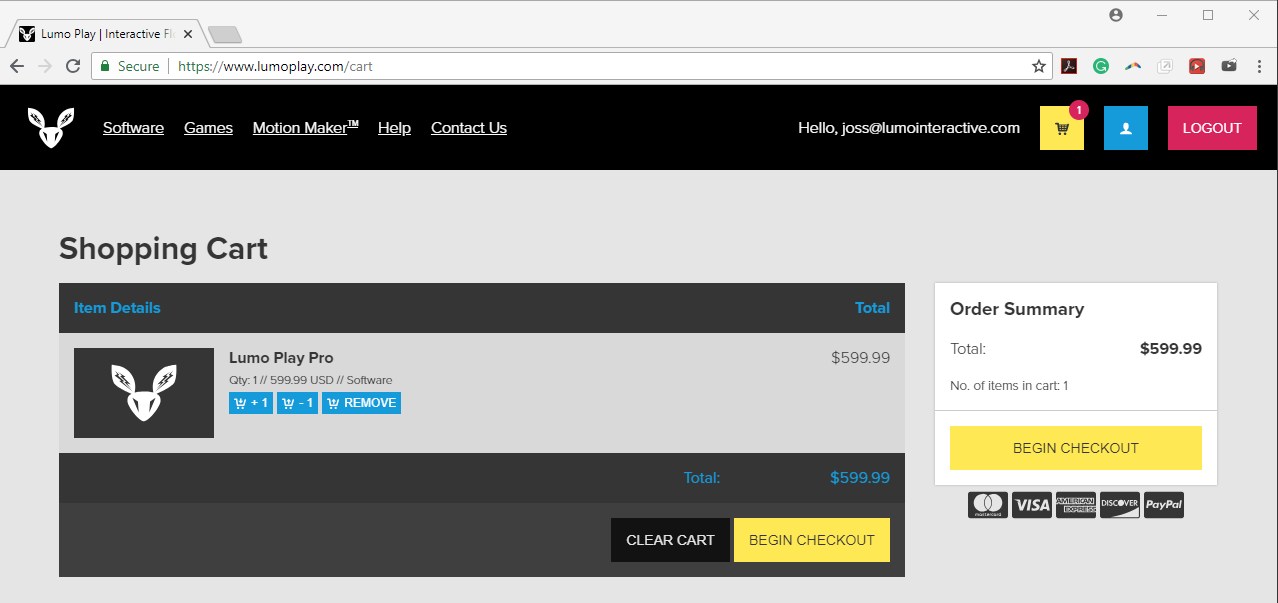The height and width of the screenshot is (603, 1278).
Task: Click the Hello, joss@lumointeractive.com text
Action: click(909, 128)
